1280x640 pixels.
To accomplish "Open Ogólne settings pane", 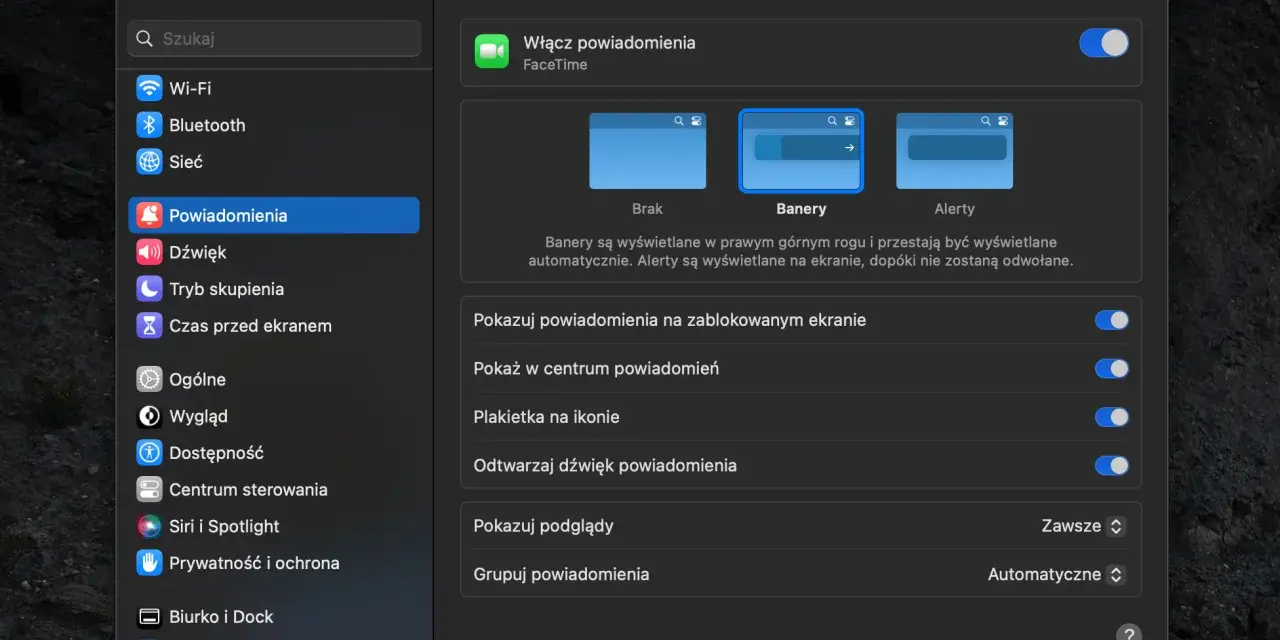I will (x=274, y=379).
